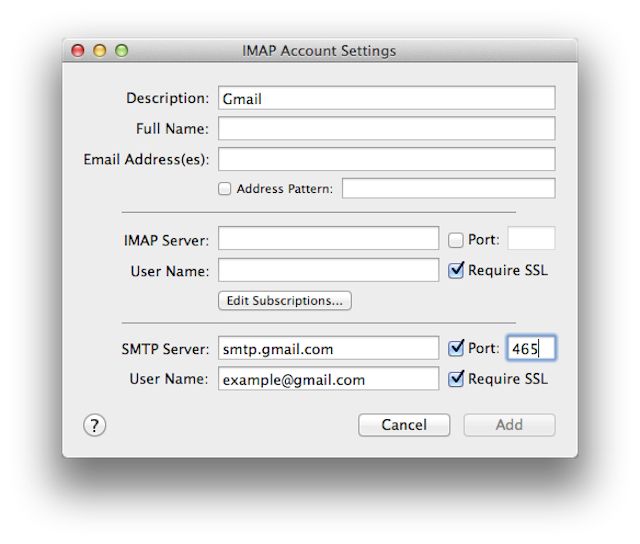The width and height of the screenshot is (640, 544).
Task: Uncheck IMAP Require SSL checkbox
Action: 456,270
